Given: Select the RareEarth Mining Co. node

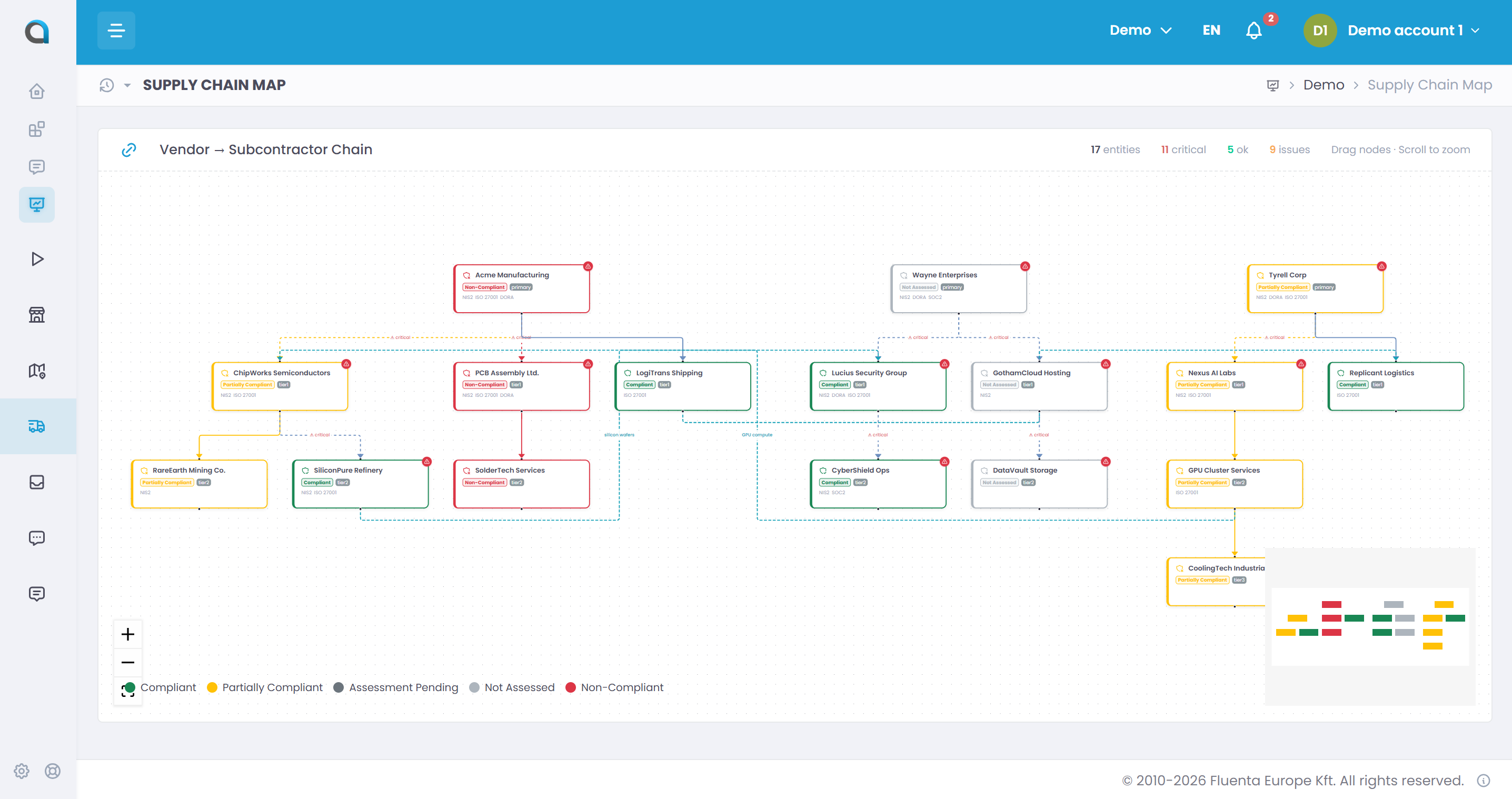Looking at the screenshot, I should point(200,483).
